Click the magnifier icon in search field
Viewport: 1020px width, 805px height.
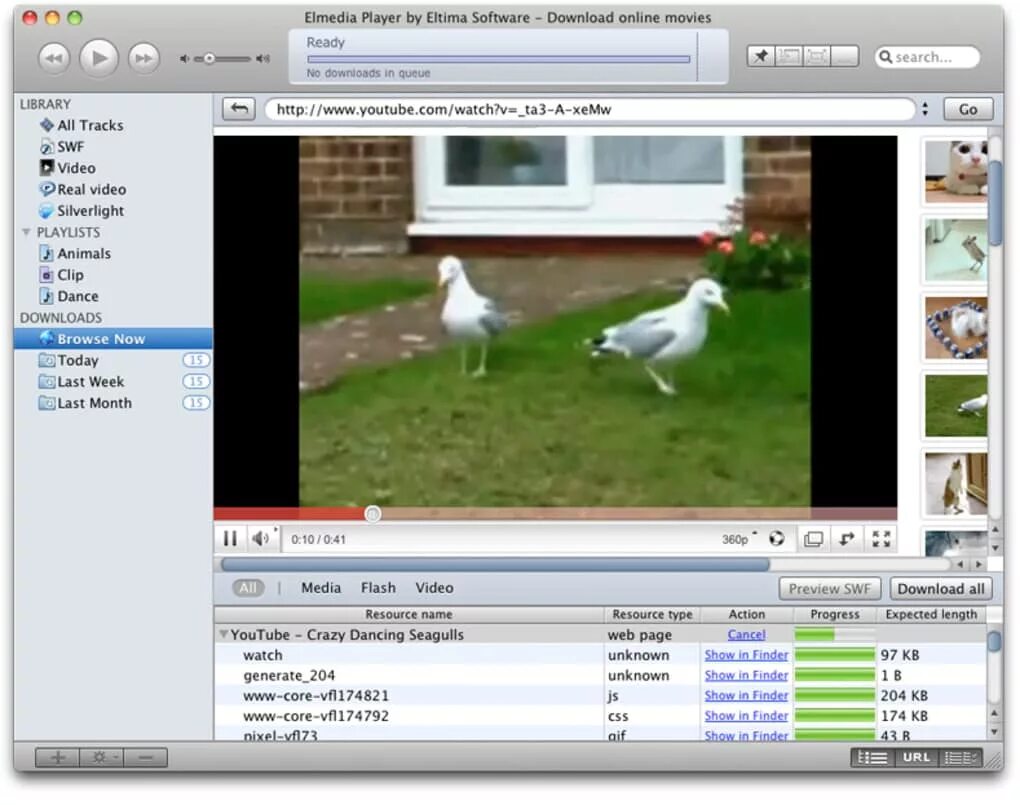(885, 57)
